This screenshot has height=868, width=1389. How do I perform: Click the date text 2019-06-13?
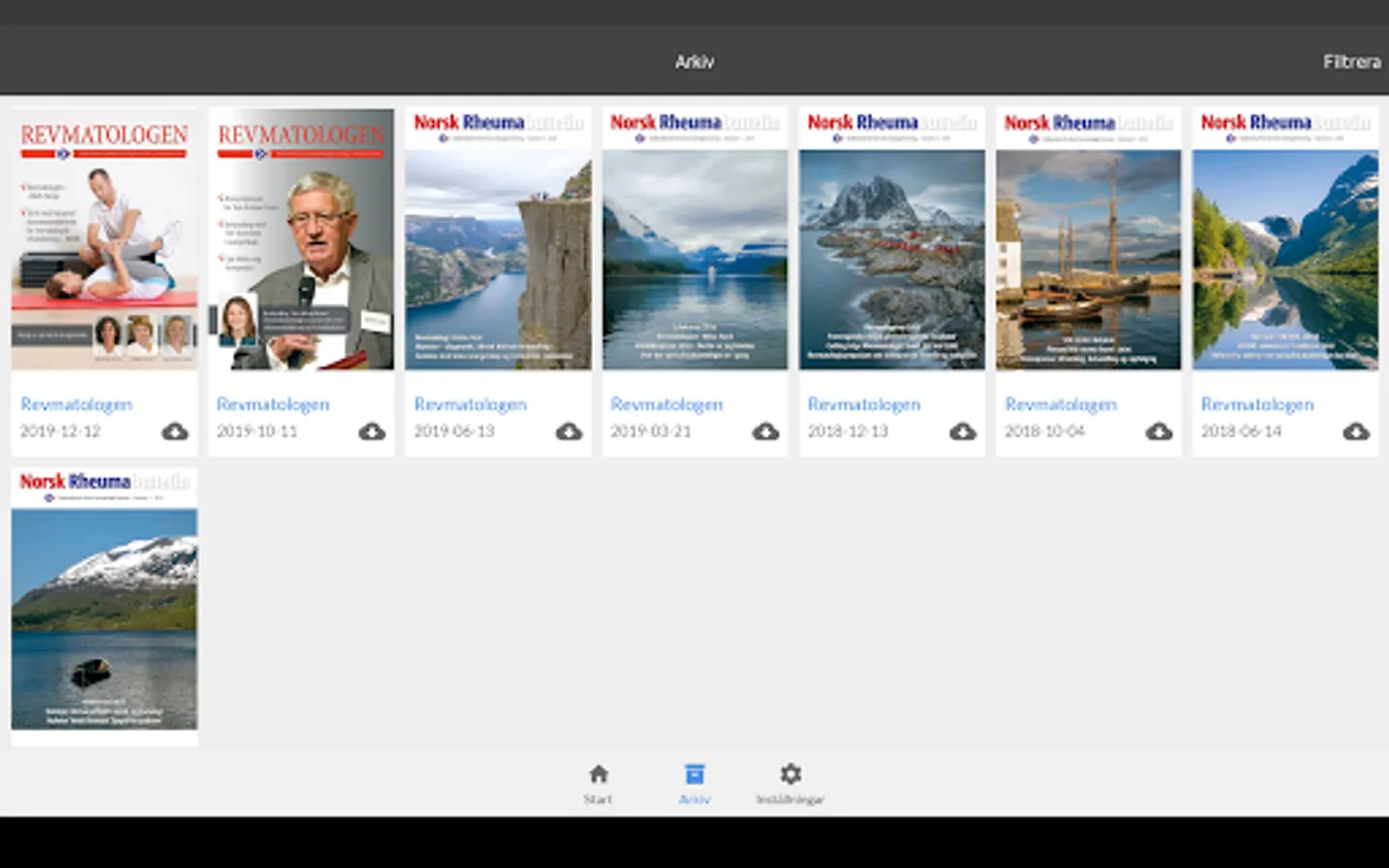click(453, 431)
